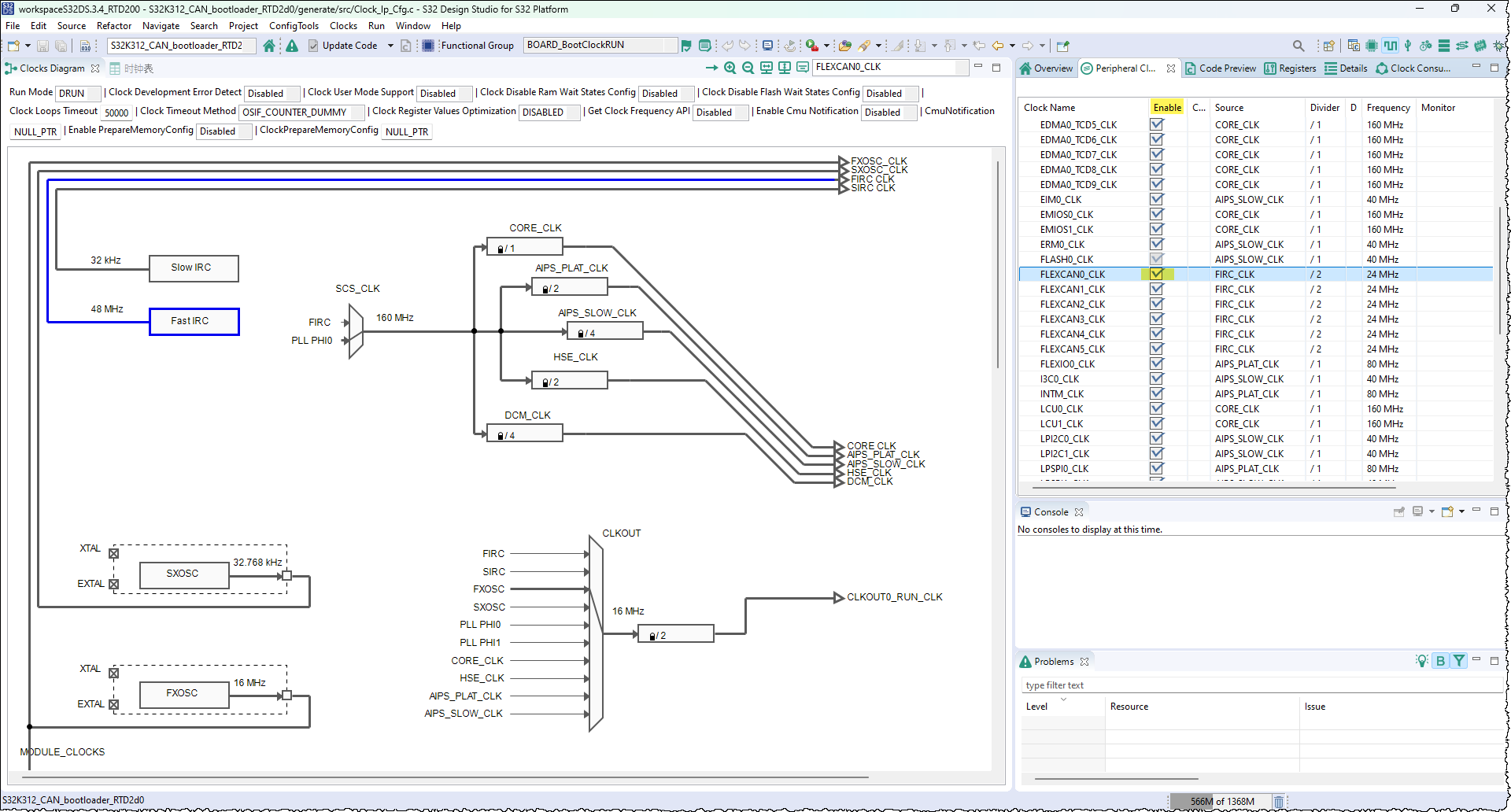Click the memory garbage collector trash icon

(1279, 802)
